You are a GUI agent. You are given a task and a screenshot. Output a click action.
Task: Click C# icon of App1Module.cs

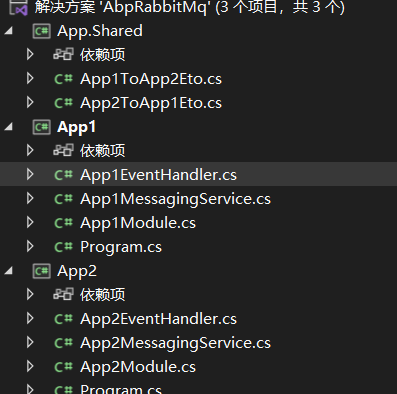click(x=63, y=223)
